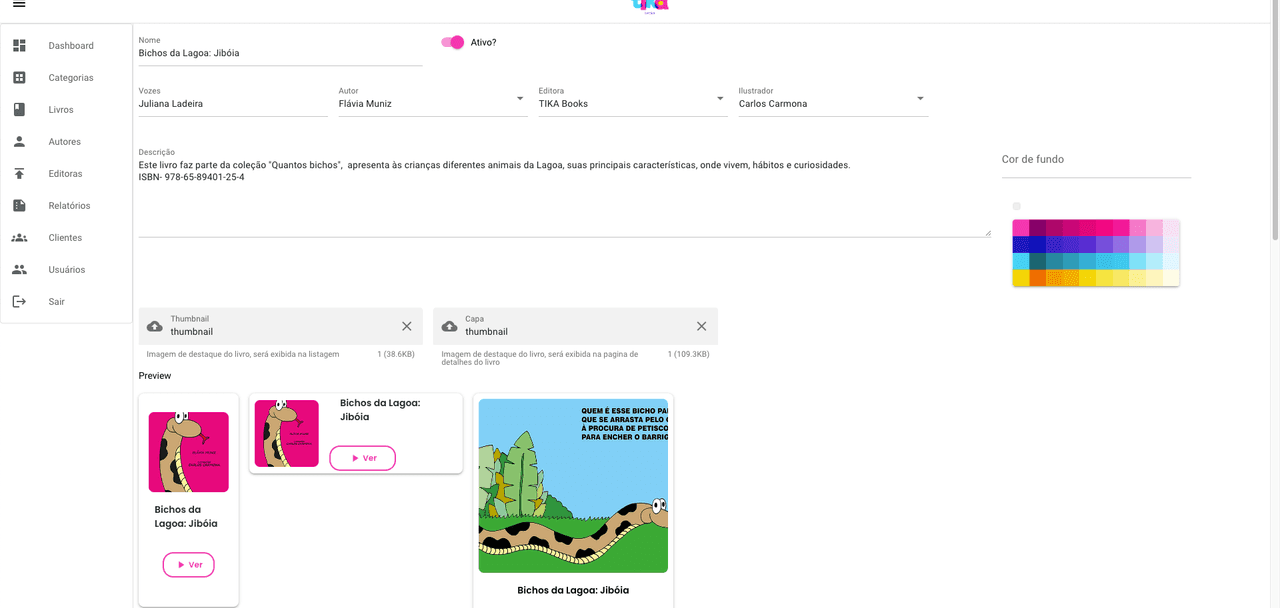Click Ver button in the tall preview card
Viewport: 1280px width, 608px height.
tap(189, 565)
